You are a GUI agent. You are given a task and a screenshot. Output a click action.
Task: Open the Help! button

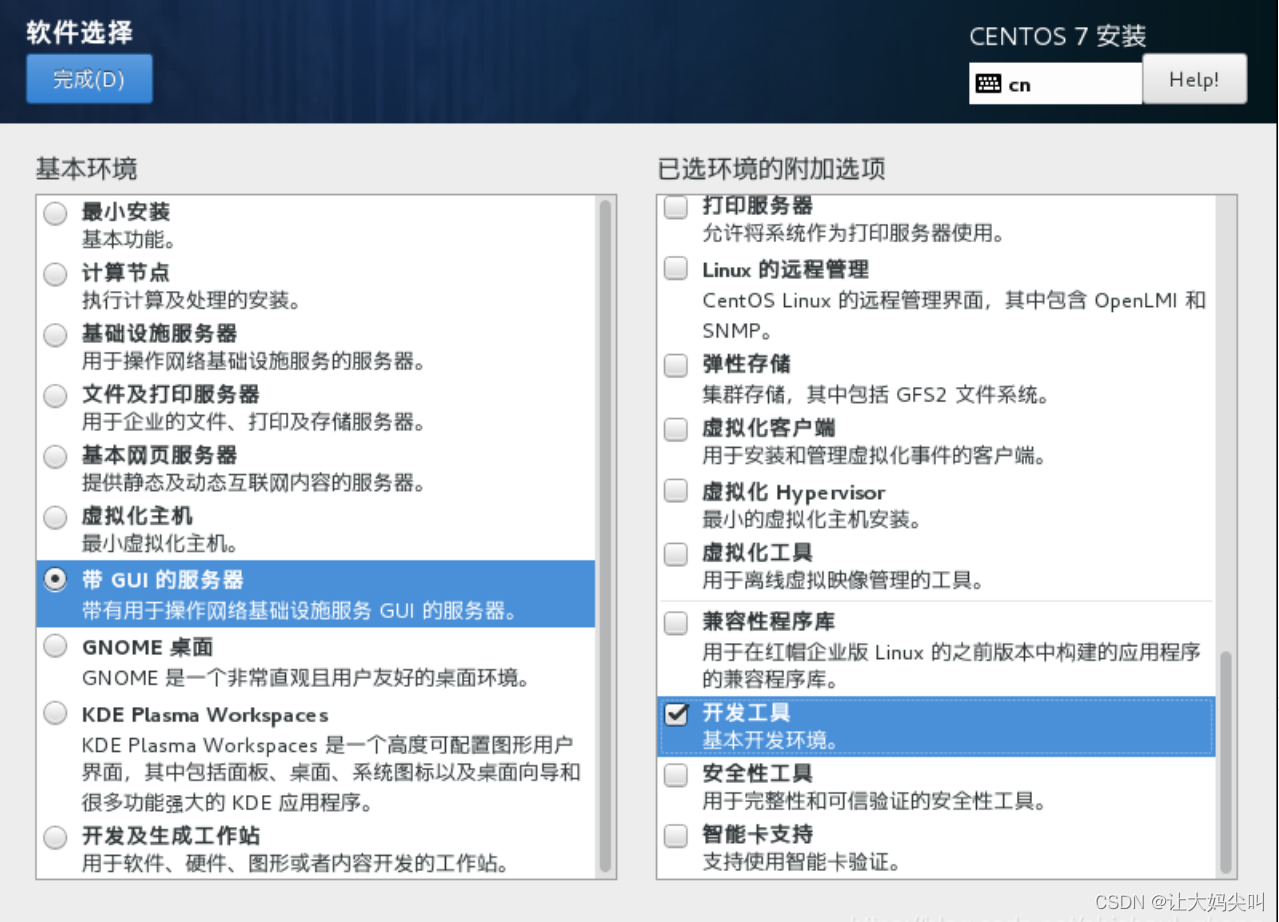1194,79
